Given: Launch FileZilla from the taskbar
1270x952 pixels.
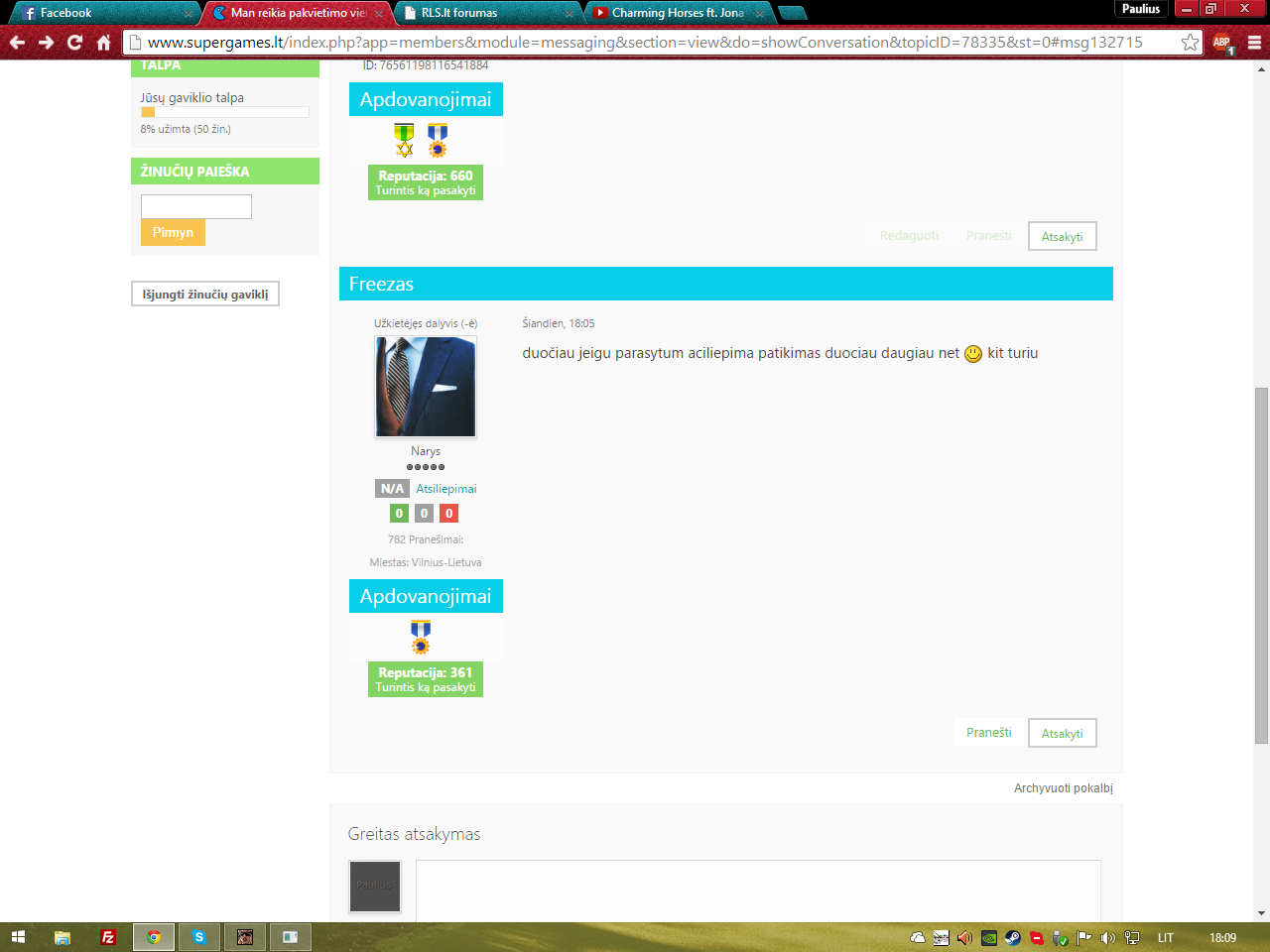Looking at the screenshot, I should [108, 937].
